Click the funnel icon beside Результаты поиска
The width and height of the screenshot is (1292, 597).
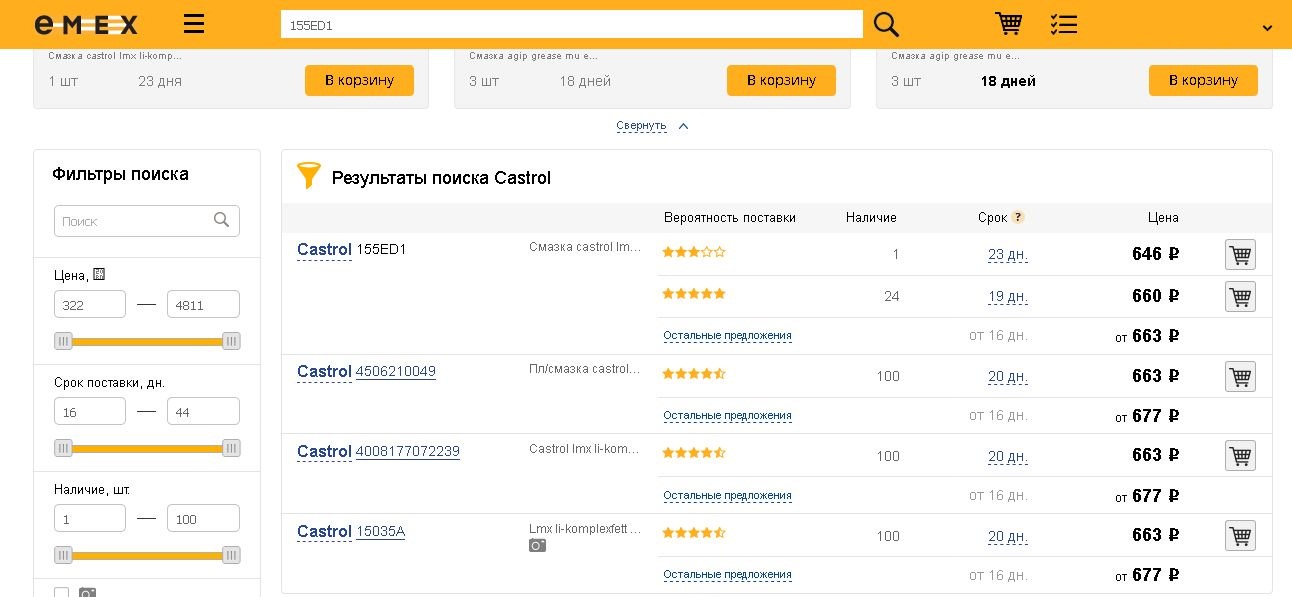click(x=309, y=176)
